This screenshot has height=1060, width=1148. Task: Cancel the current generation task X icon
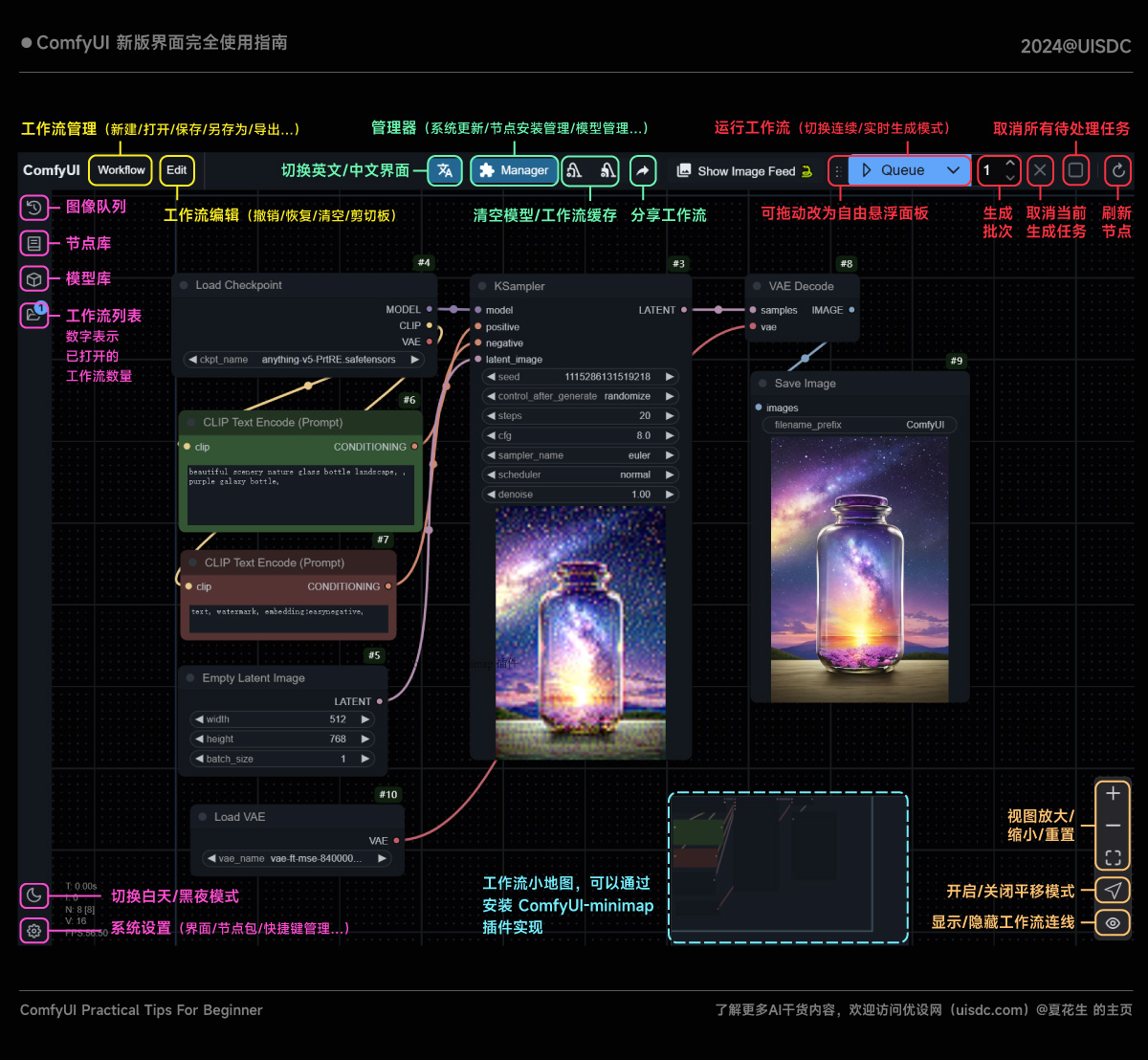1040,171
